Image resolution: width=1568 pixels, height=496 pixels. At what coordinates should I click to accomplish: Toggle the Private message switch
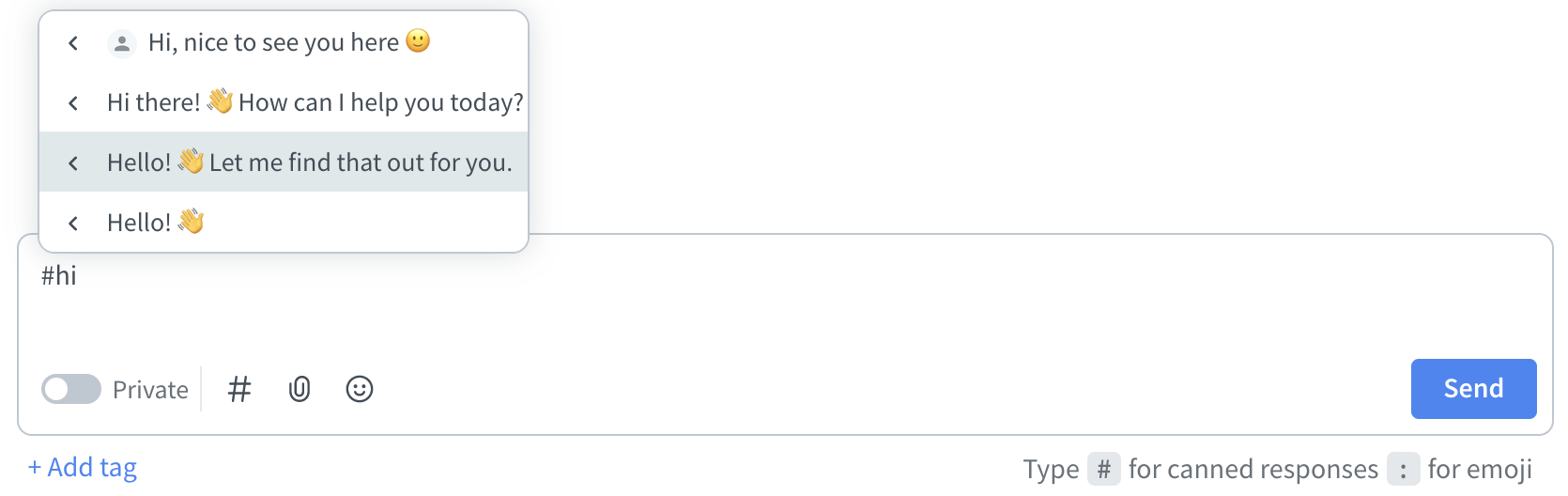71,389
